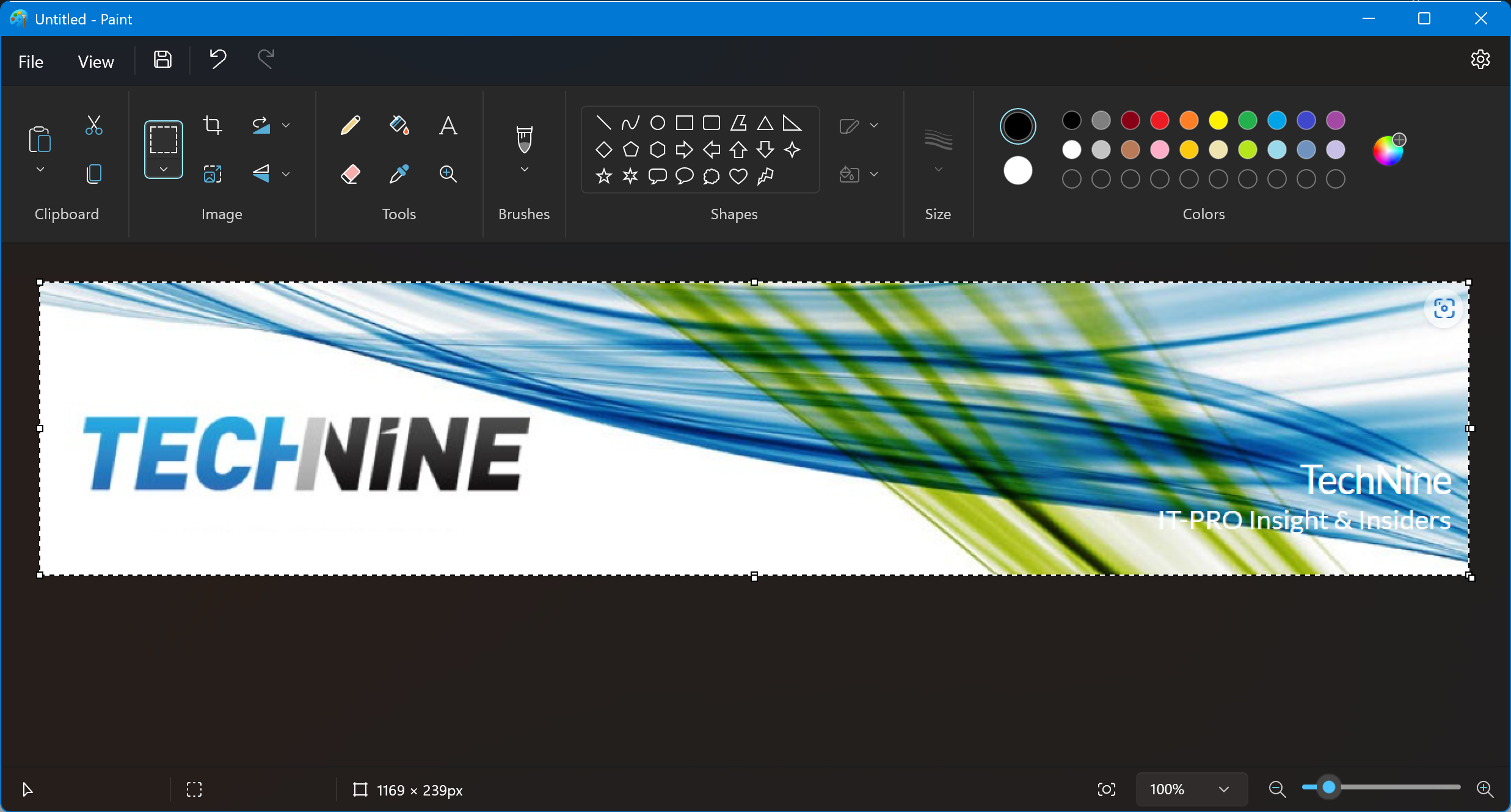The height and width of the screenshot is (812, 1511).
Task: Open the View menu
Action: coord(96,62)
